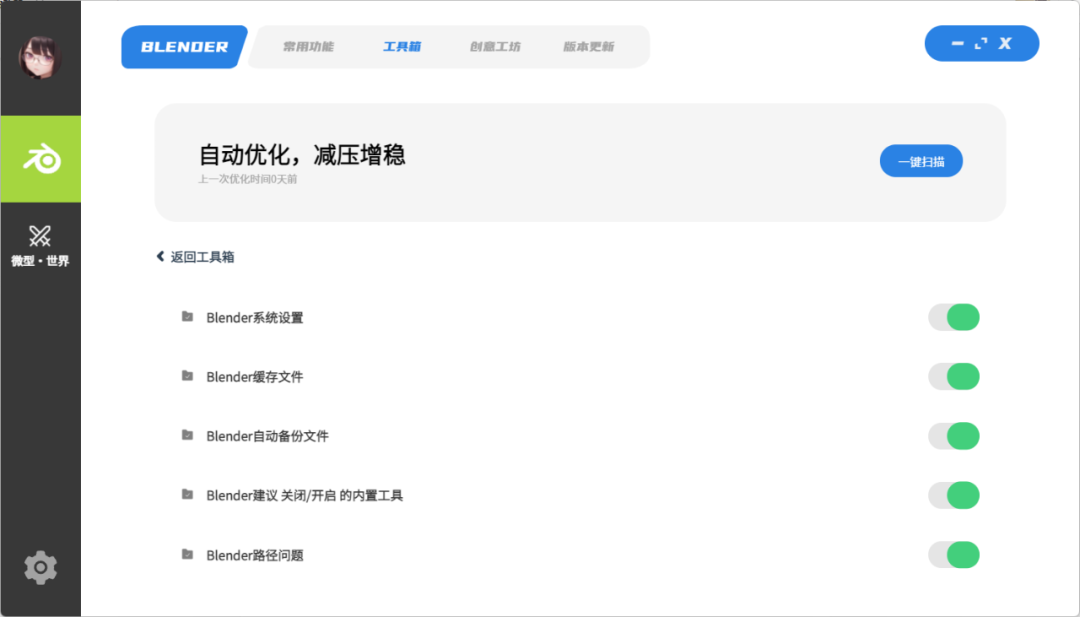
Task: Maximize the window with expand icon
Action: click(x=981, y=43)
